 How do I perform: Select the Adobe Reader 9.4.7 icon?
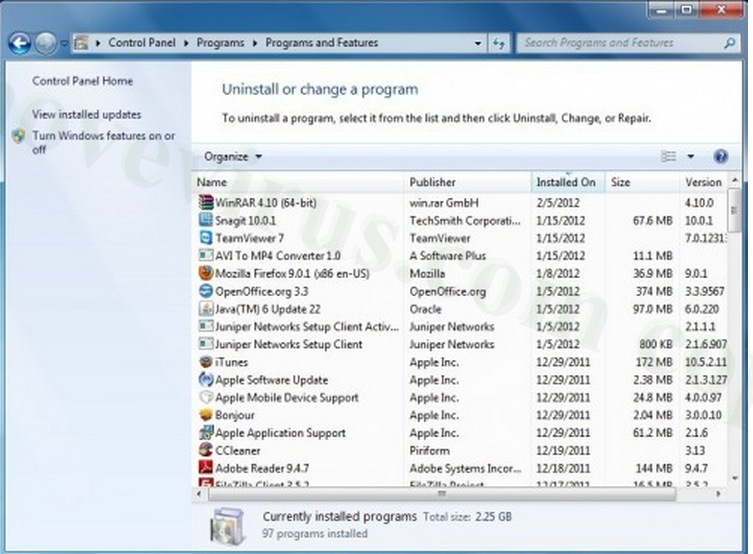tap(206, 468)
